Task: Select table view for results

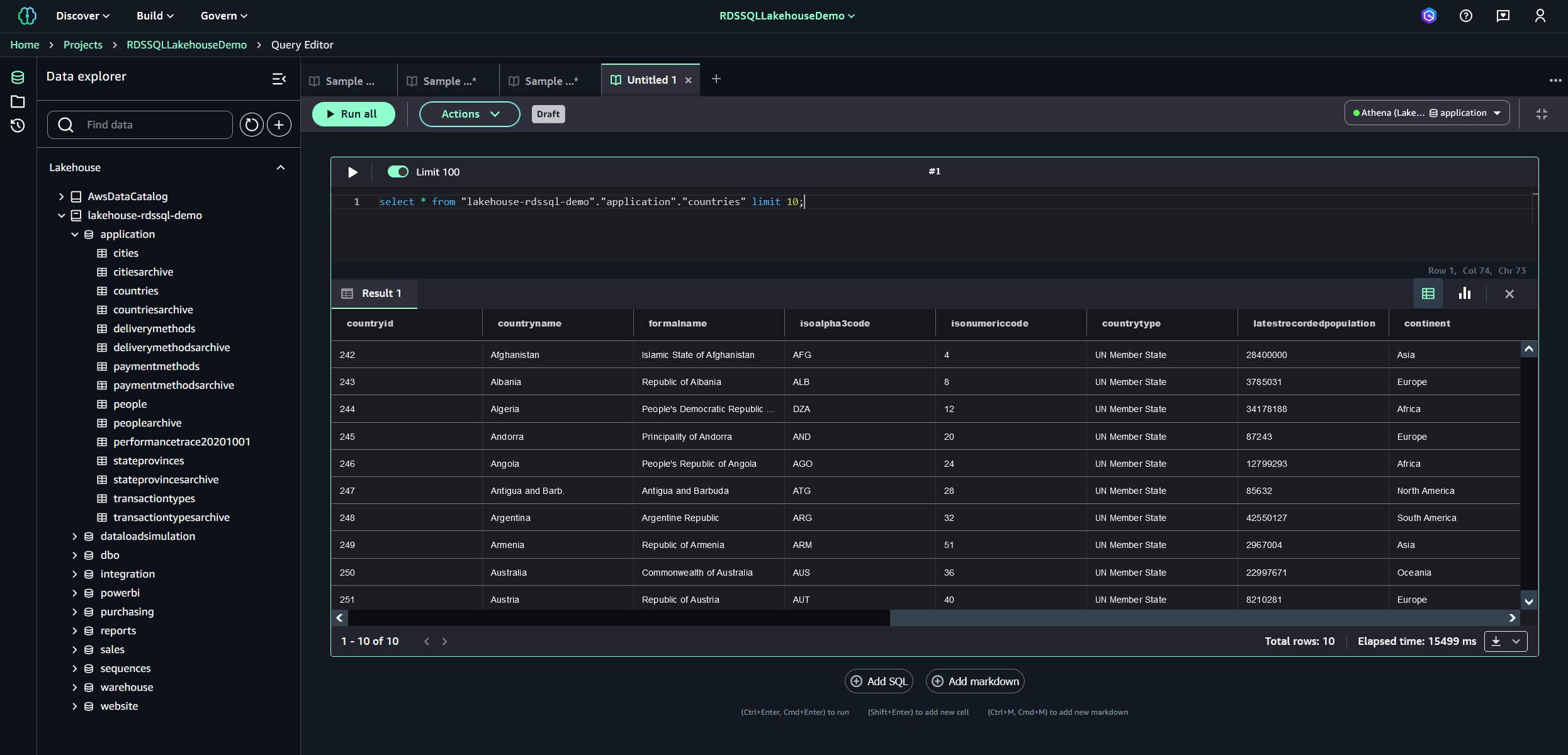Action: tap(1428, 294)
